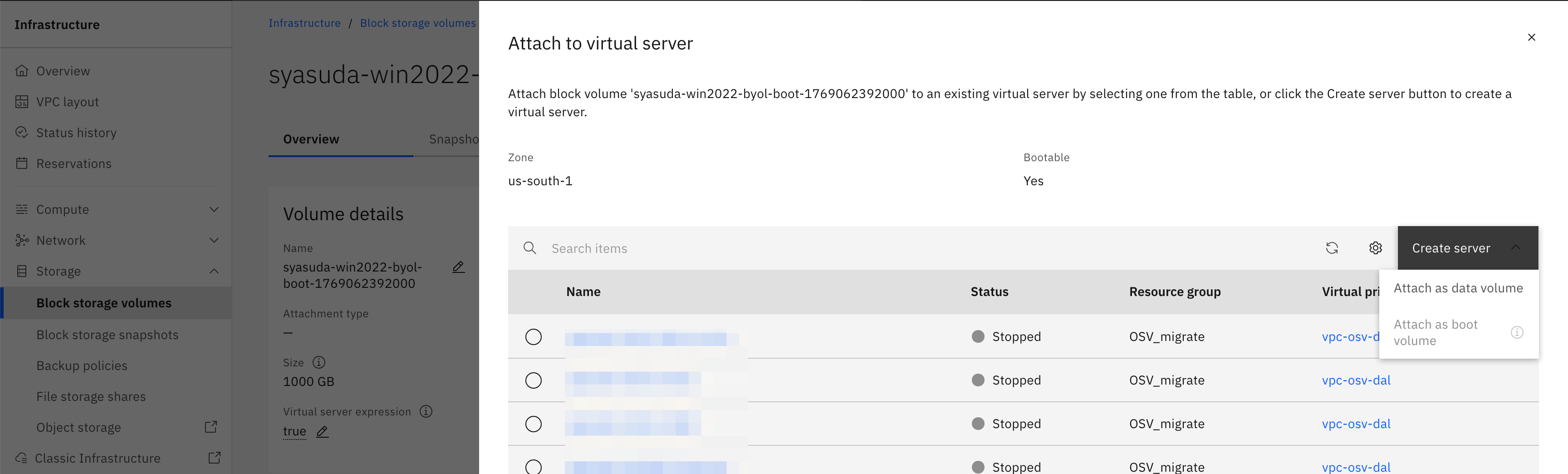Select the first Stopped server radio button
Screen dimensions: 1568x474
[533, 337]
